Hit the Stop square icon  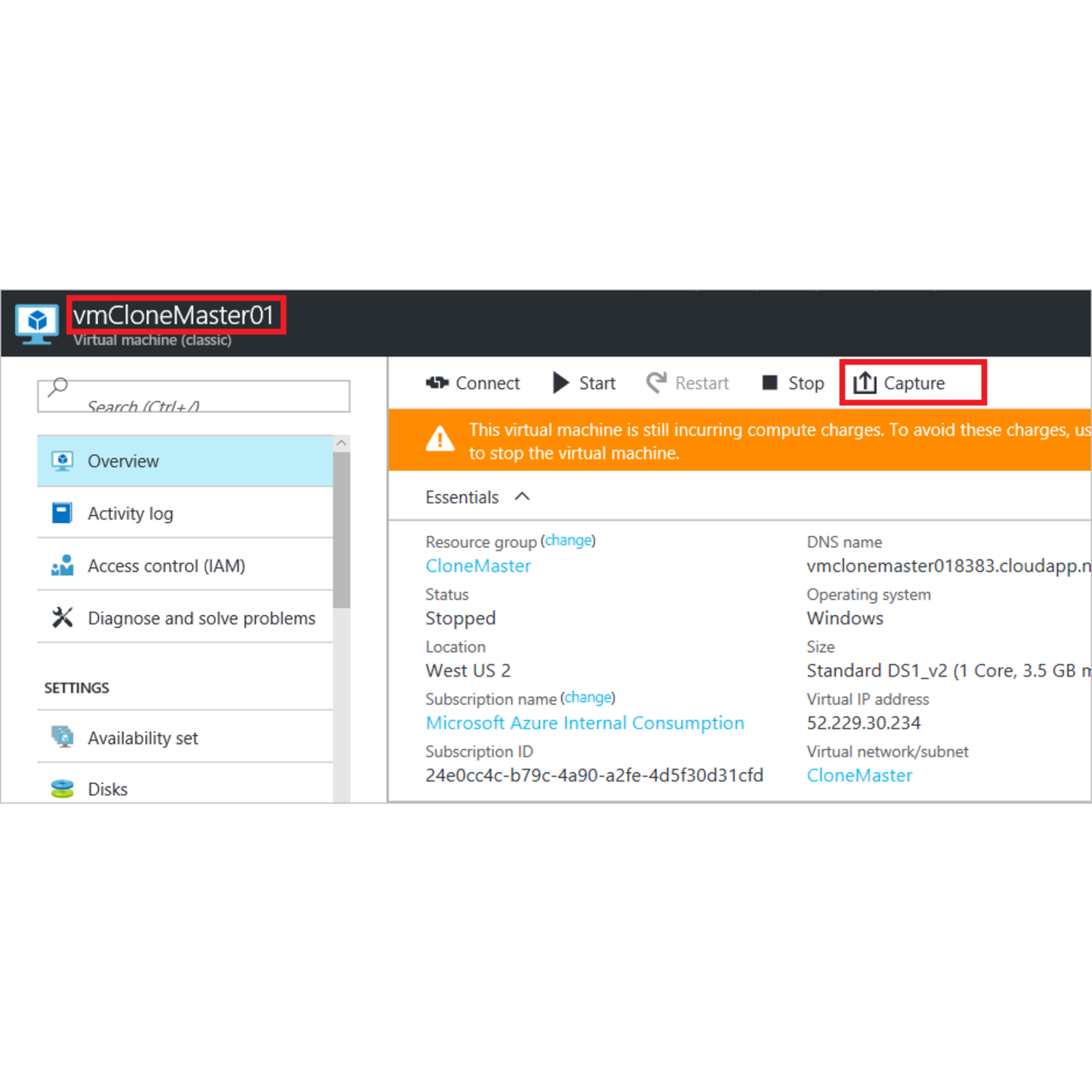[x=770, y=383]
